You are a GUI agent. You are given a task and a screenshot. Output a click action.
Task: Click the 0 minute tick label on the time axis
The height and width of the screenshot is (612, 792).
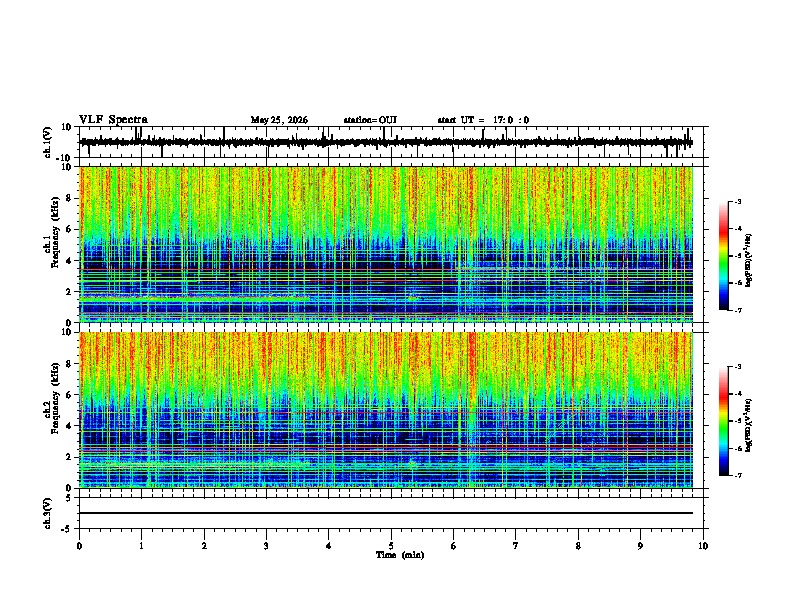point(79,546)
